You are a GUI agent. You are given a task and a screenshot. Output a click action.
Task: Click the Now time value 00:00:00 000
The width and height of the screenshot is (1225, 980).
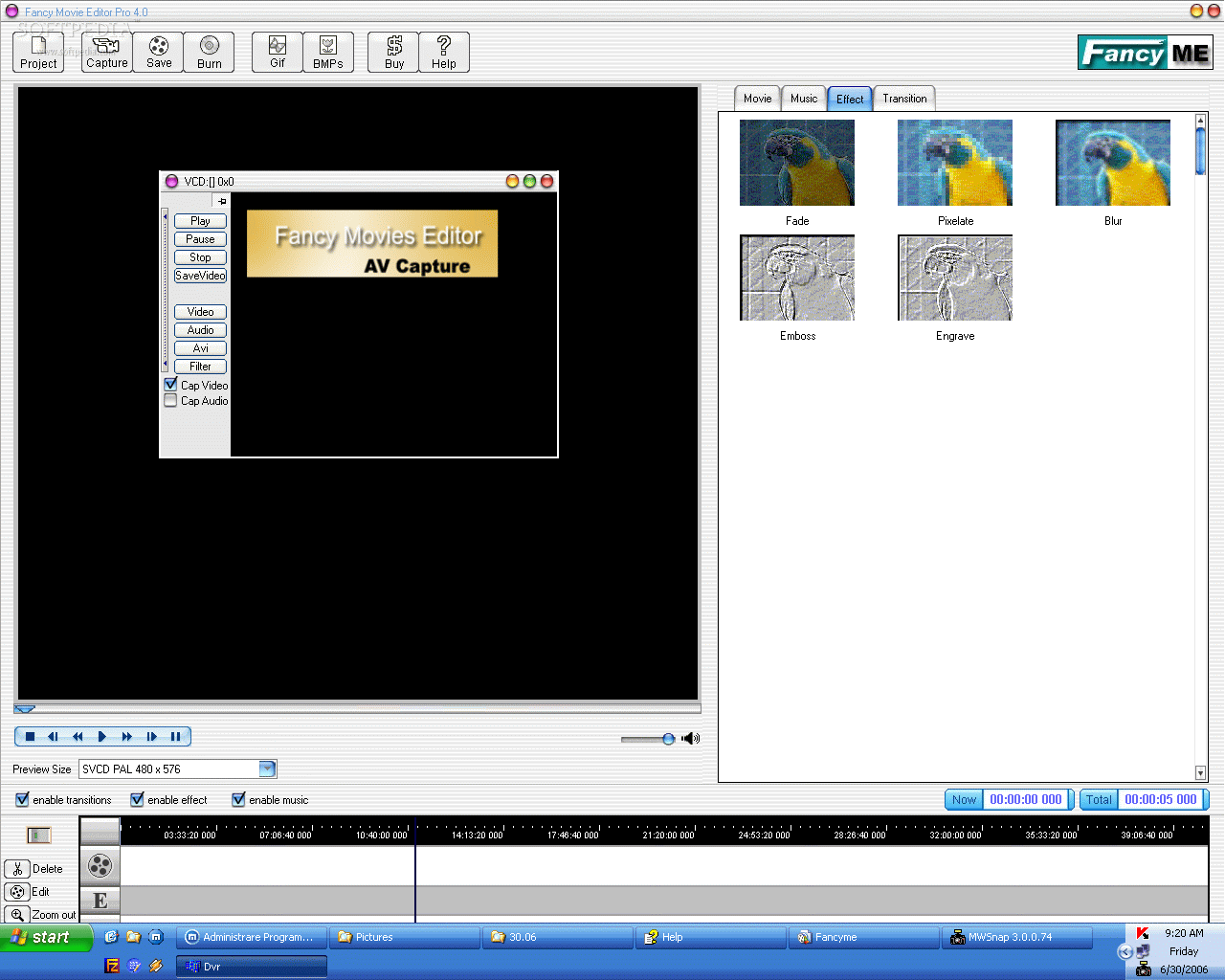point(1026,799)
